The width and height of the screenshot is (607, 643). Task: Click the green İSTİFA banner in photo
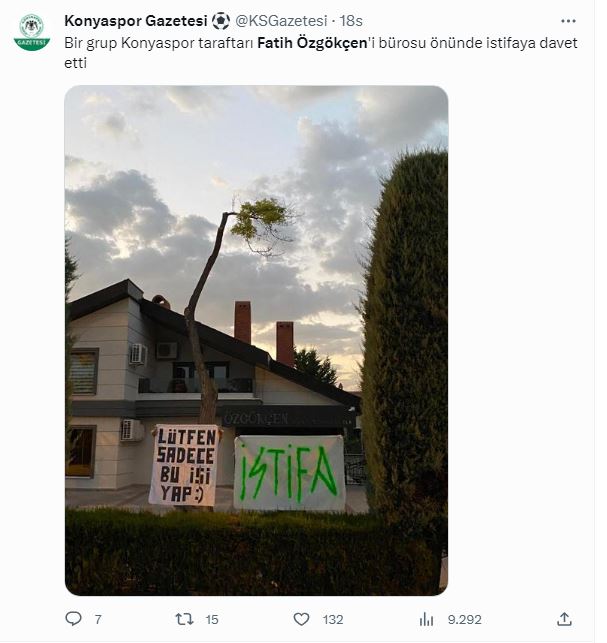pyautogui.click(x=290, y=473)
